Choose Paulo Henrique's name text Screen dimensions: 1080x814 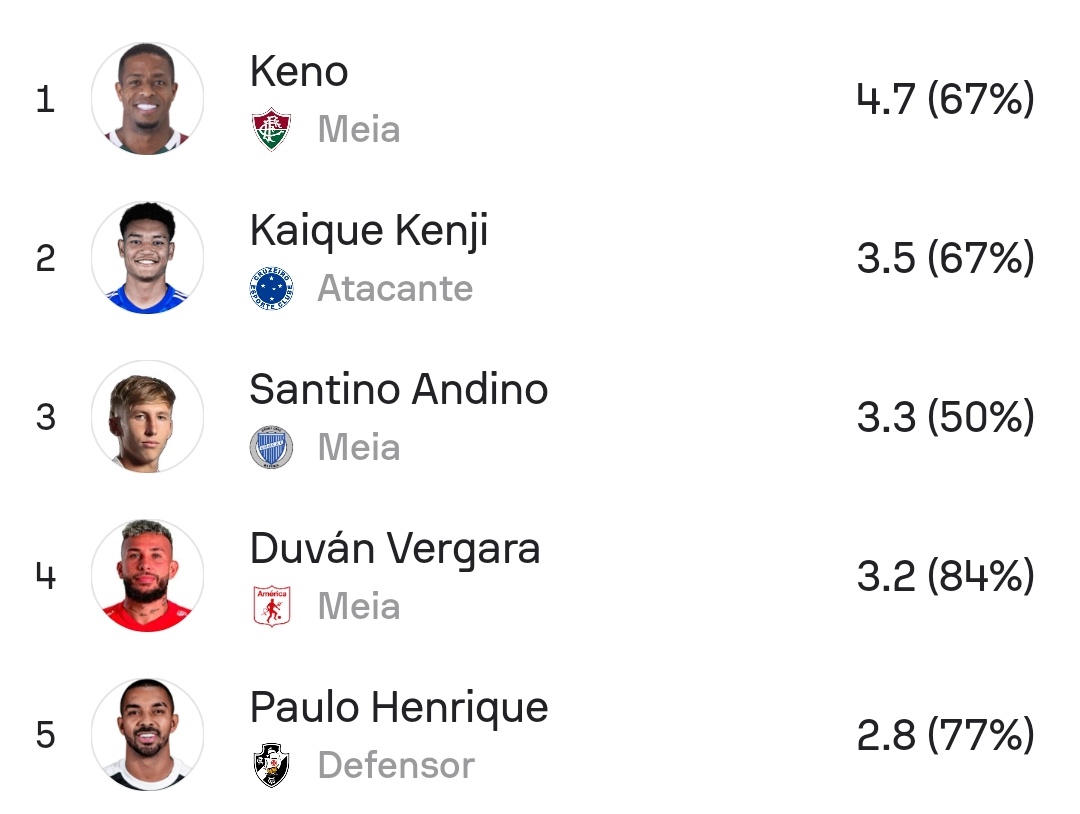click(x=399, y=708)
